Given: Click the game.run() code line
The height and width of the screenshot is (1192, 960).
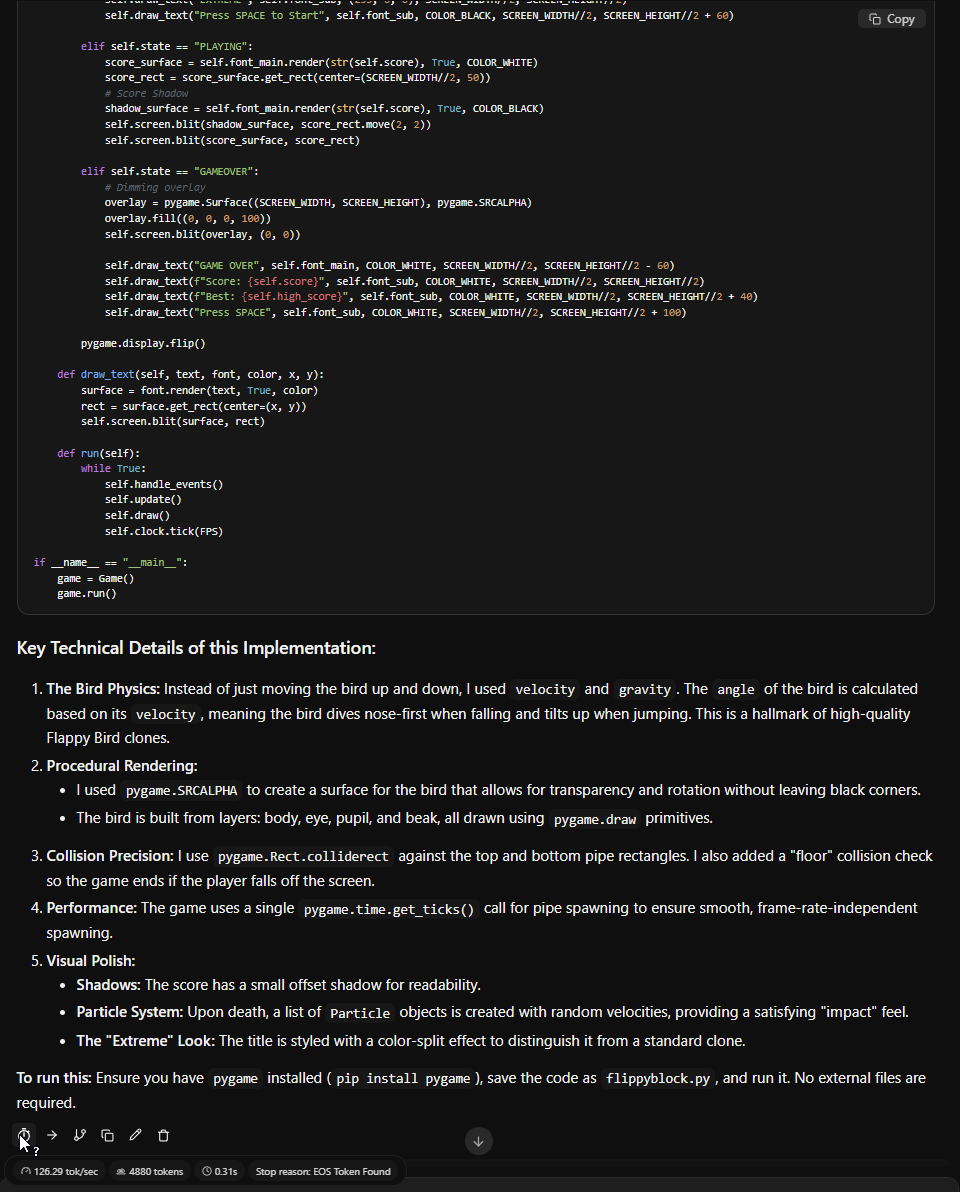Looking at the screenshot, I should [x=87, y=594].
